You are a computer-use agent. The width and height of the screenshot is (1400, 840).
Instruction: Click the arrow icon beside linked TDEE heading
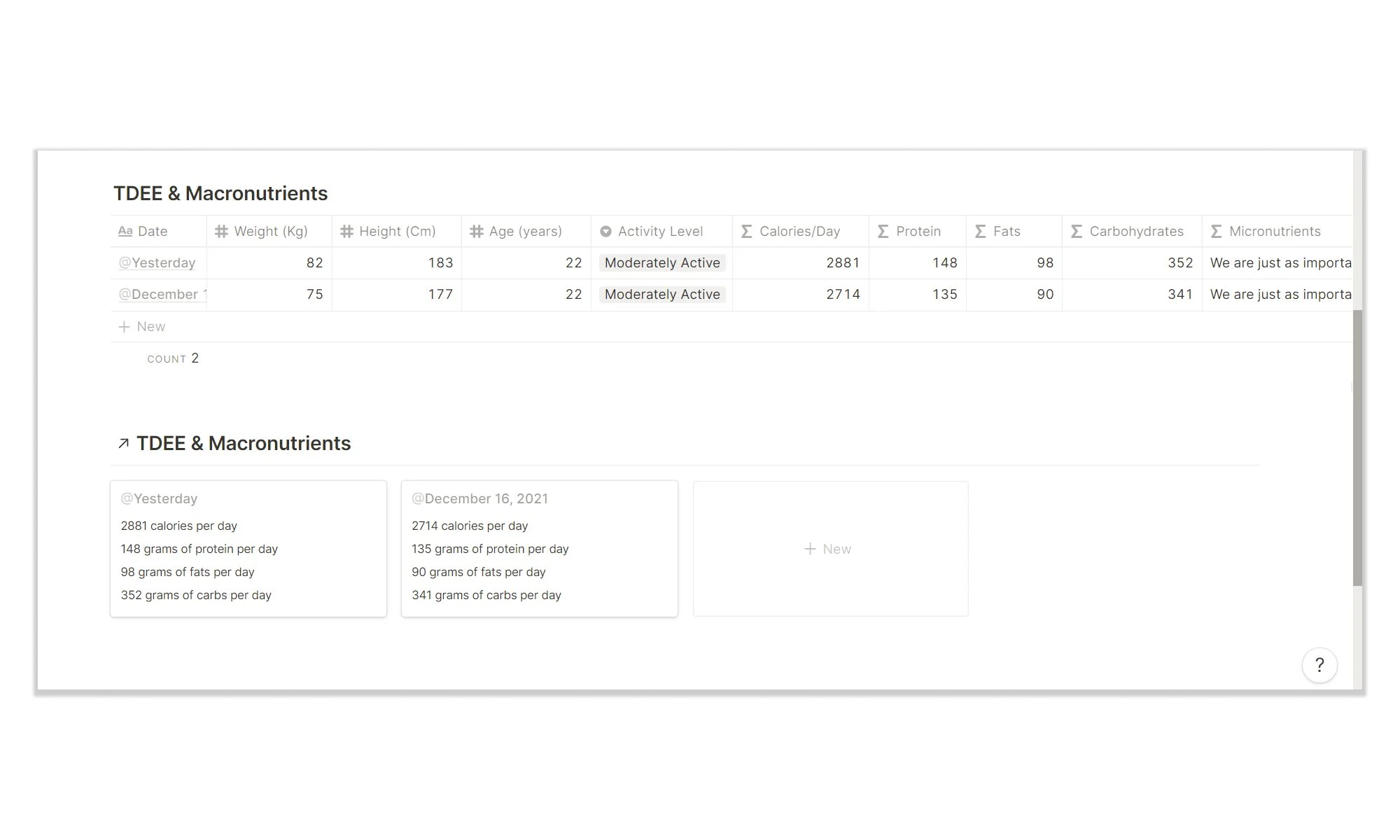tap(124, 443)
